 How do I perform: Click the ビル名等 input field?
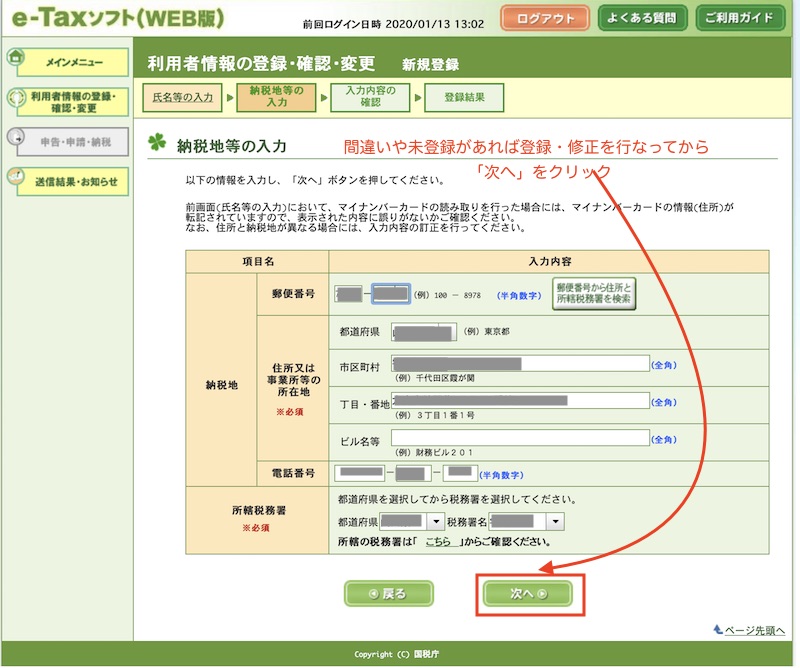coord(520,438)
